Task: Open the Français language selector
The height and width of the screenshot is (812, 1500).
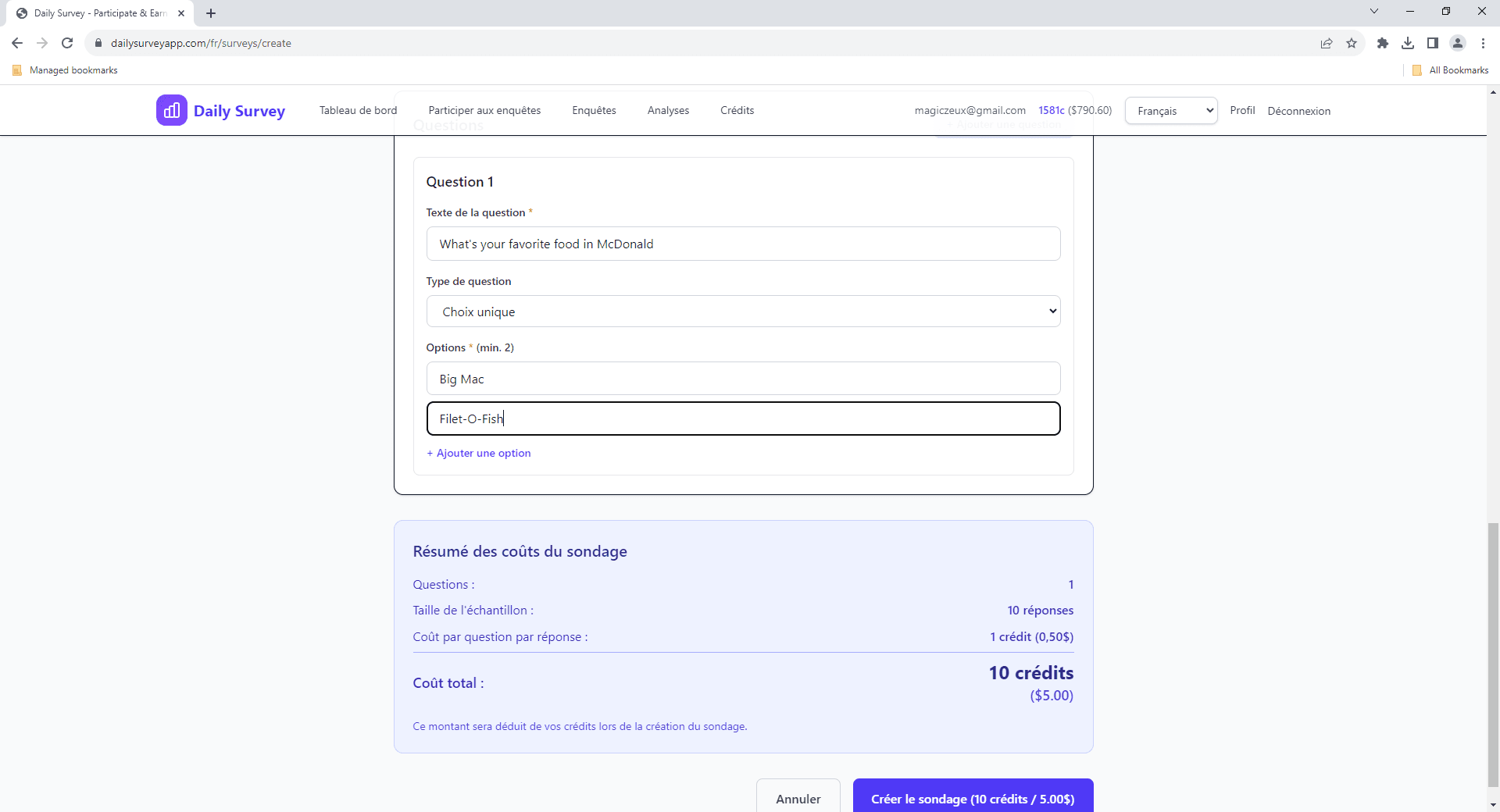Action: click(x=1170, y=111)
